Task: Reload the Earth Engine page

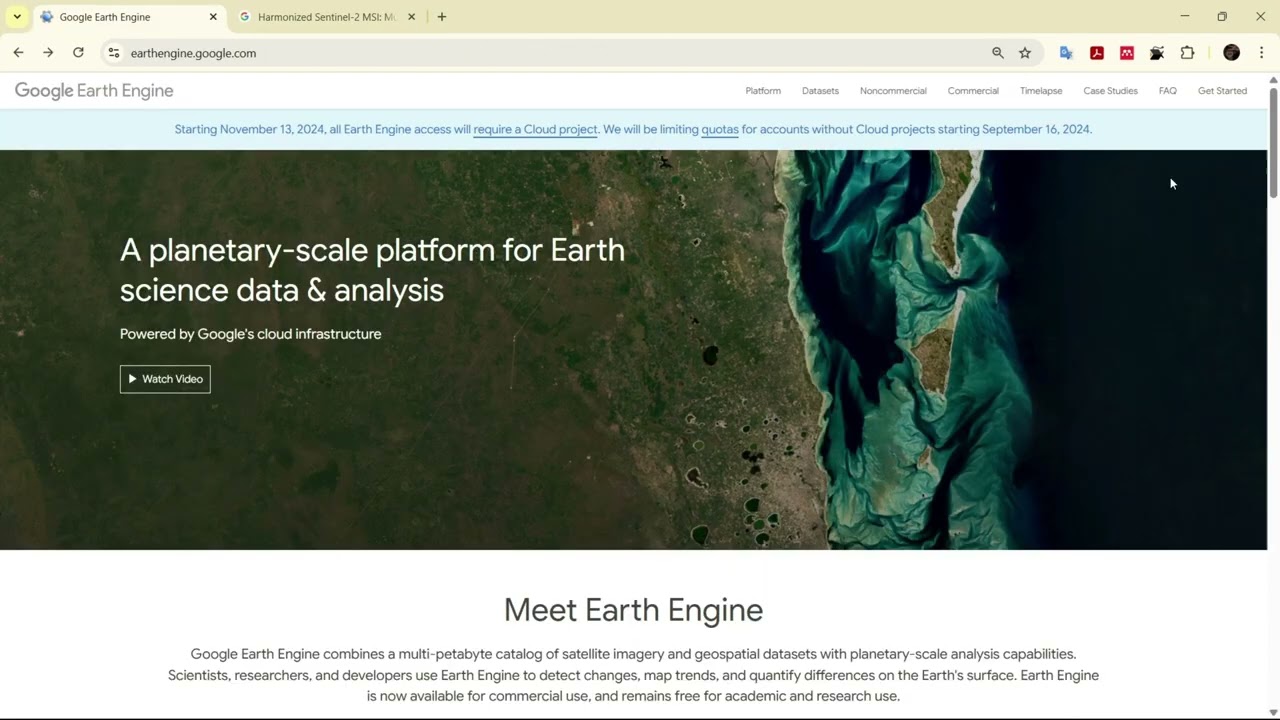Action: click(x=78, y=53)
